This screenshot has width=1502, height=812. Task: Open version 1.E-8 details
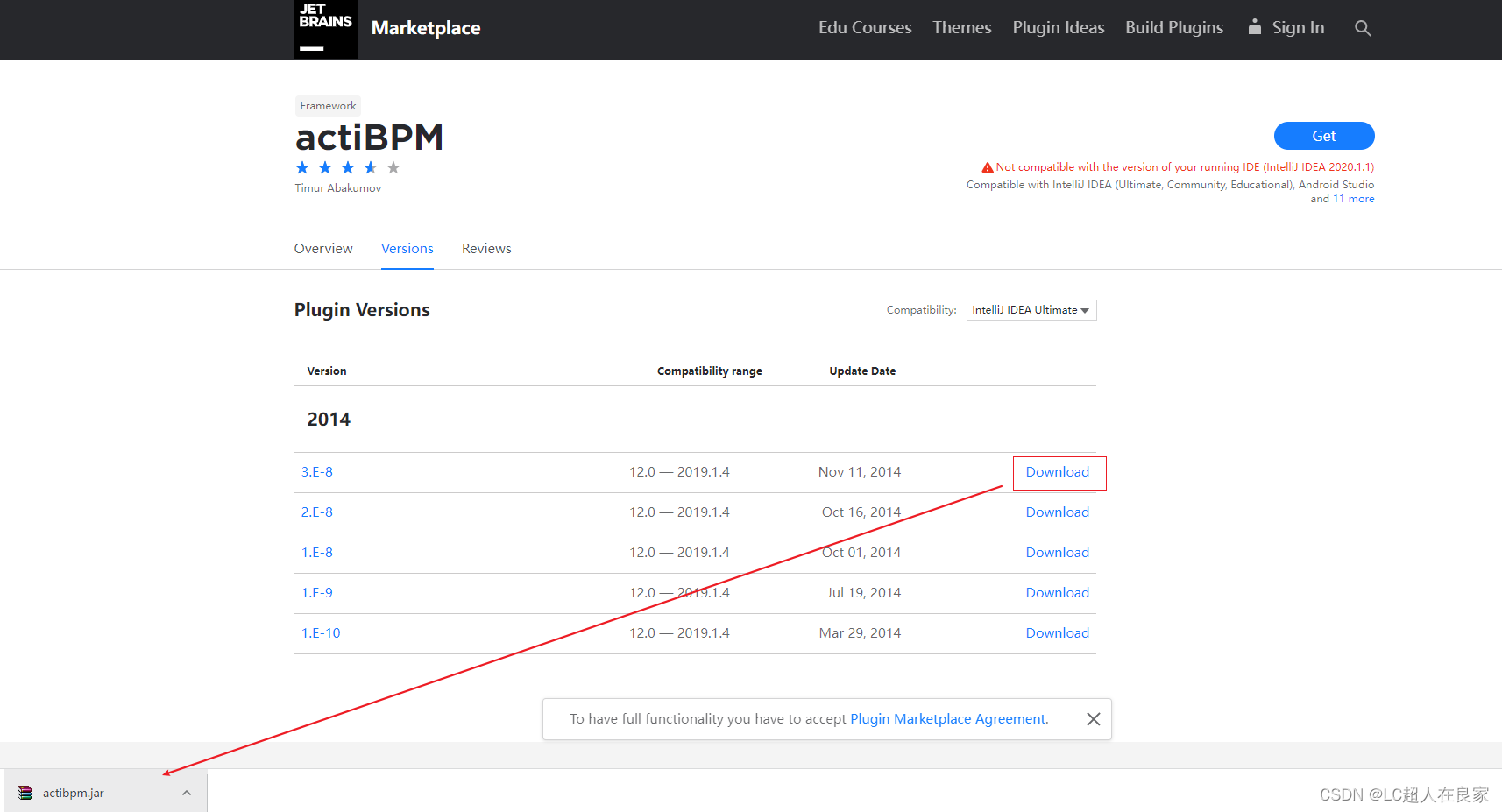tap(317, 553)
